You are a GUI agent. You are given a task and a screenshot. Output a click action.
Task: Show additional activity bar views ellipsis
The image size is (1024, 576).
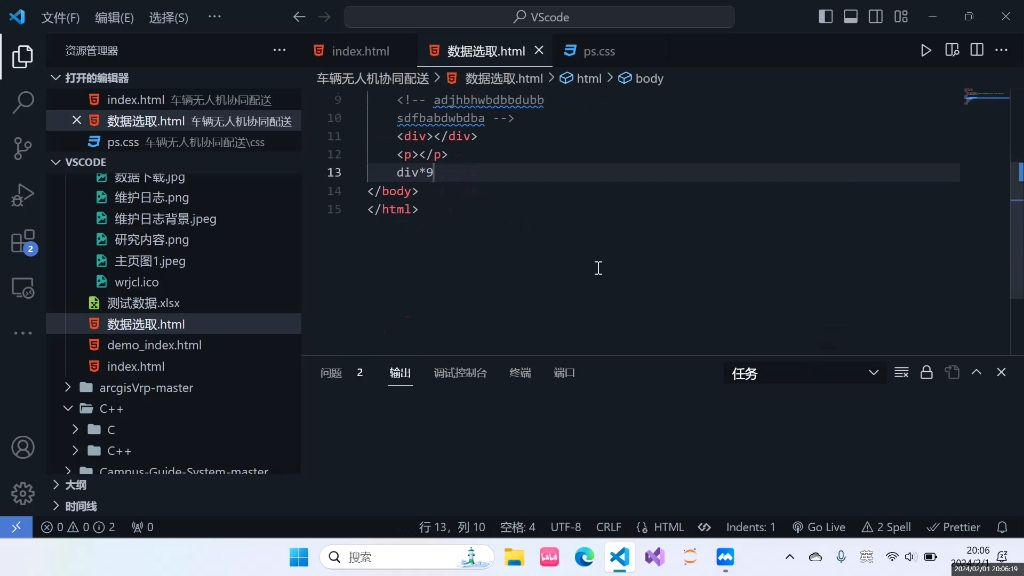[x=22, y=333]
